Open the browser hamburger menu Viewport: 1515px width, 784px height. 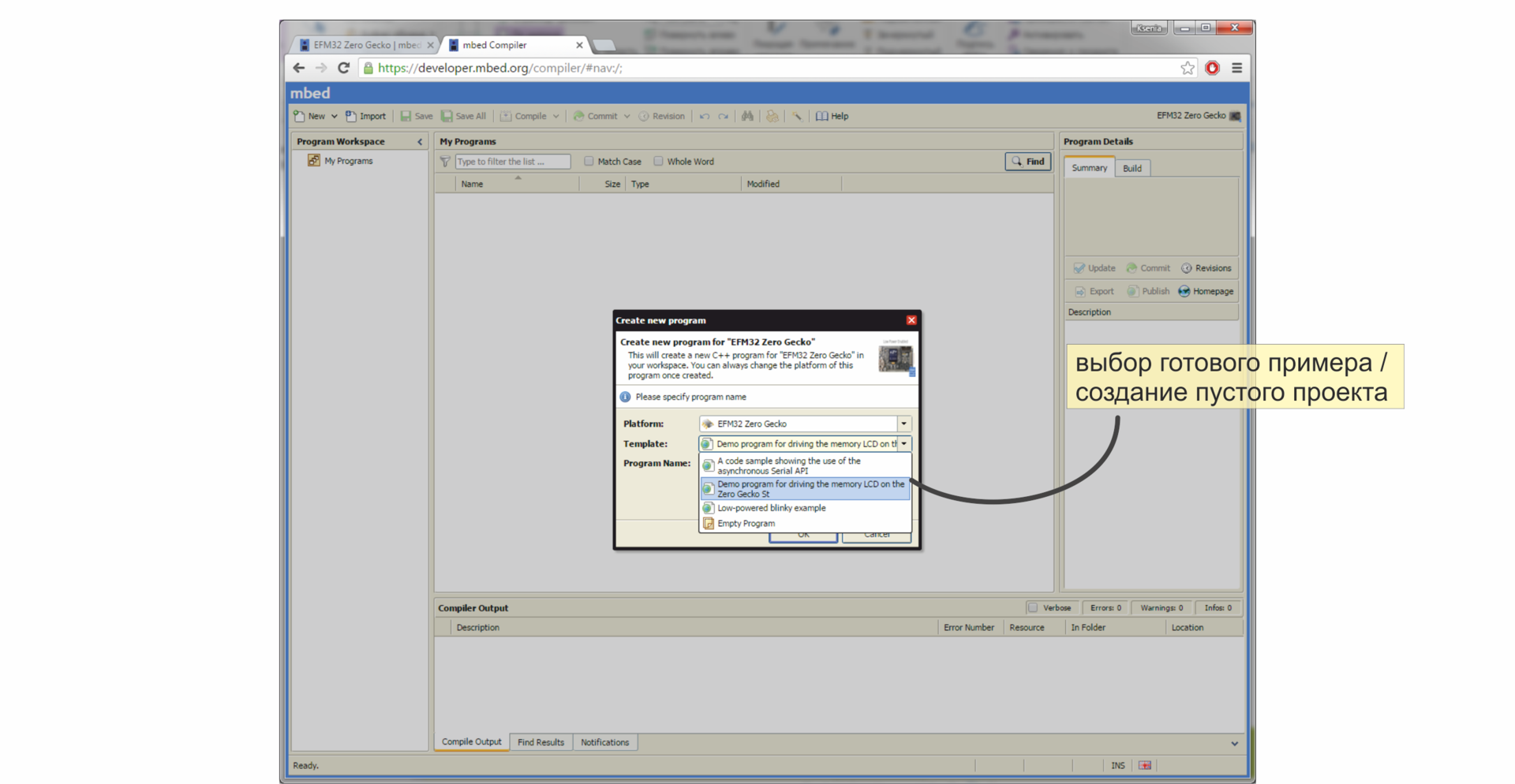[x=1237, y=68]
